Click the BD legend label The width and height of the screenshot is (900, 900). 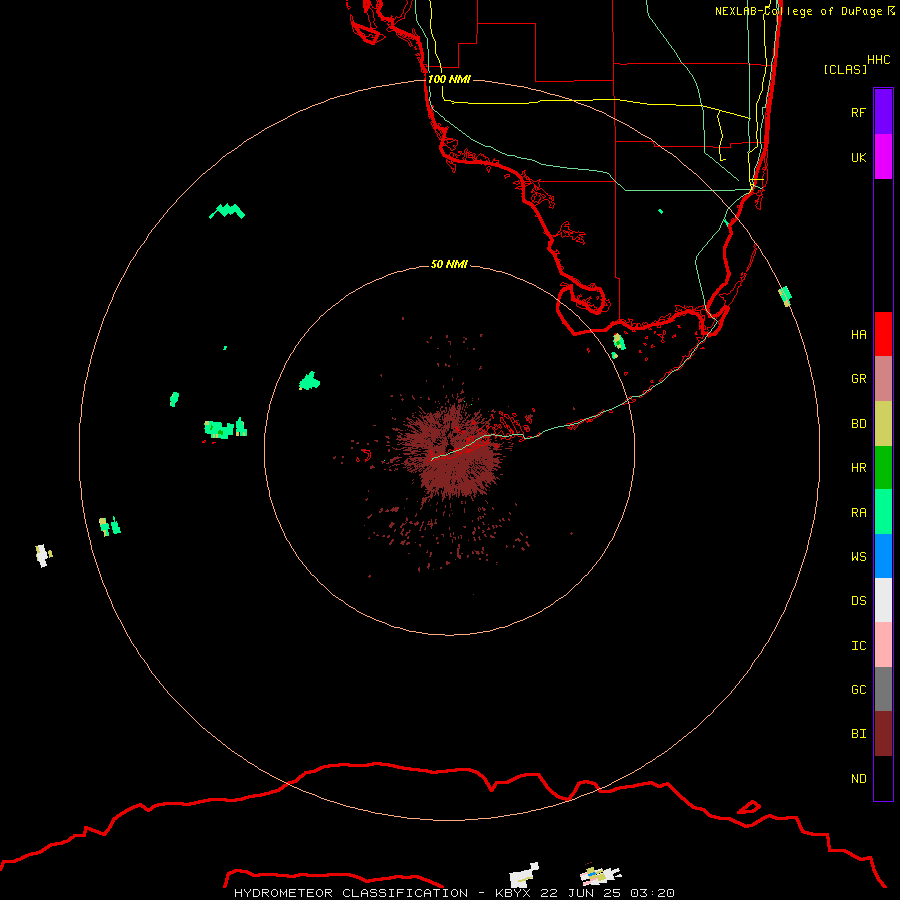858,424
